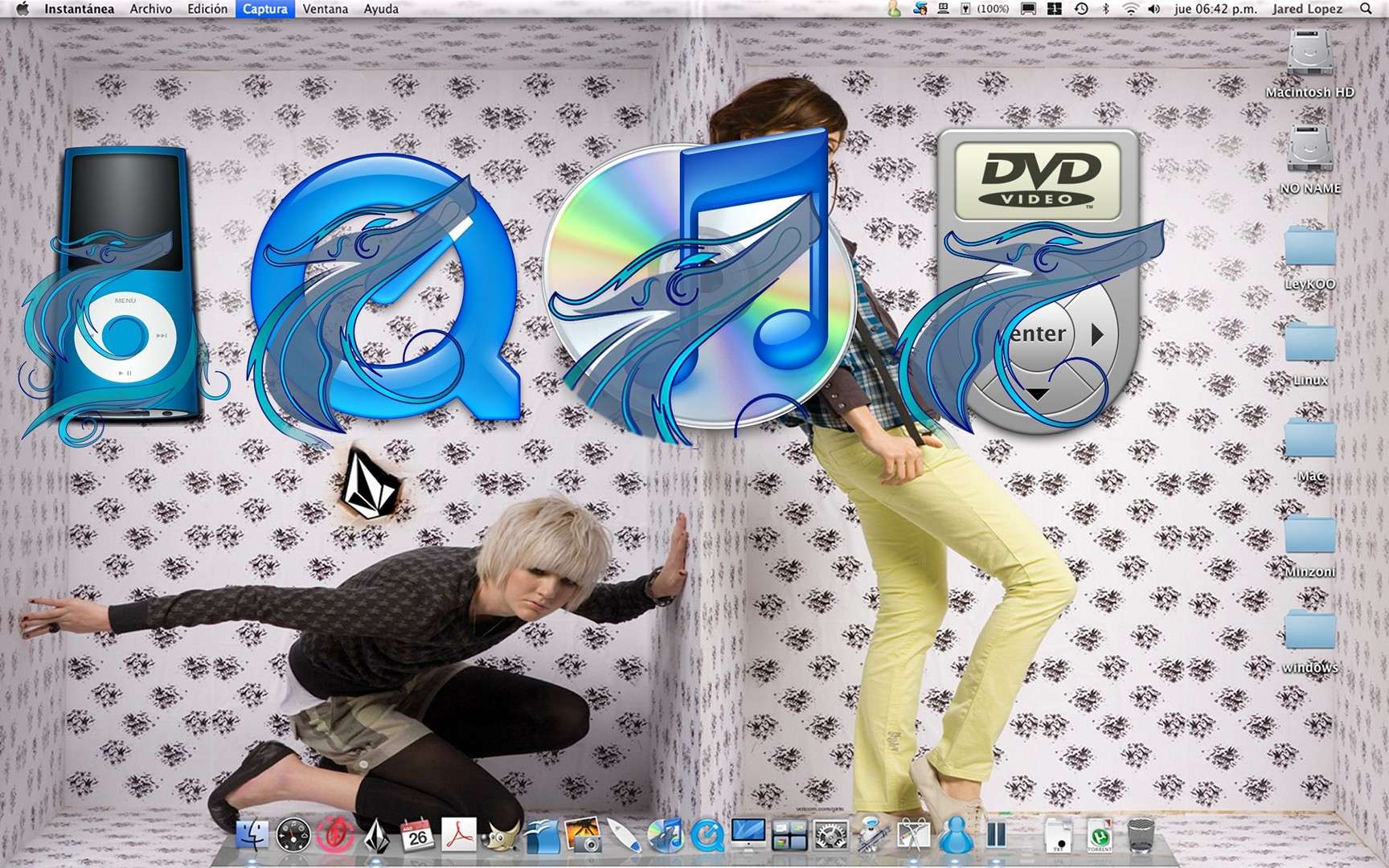Open Spotlight search magnifier
Viewport: 1389px width, 868px height.
pyautogui.click(x=1366, y=9)
